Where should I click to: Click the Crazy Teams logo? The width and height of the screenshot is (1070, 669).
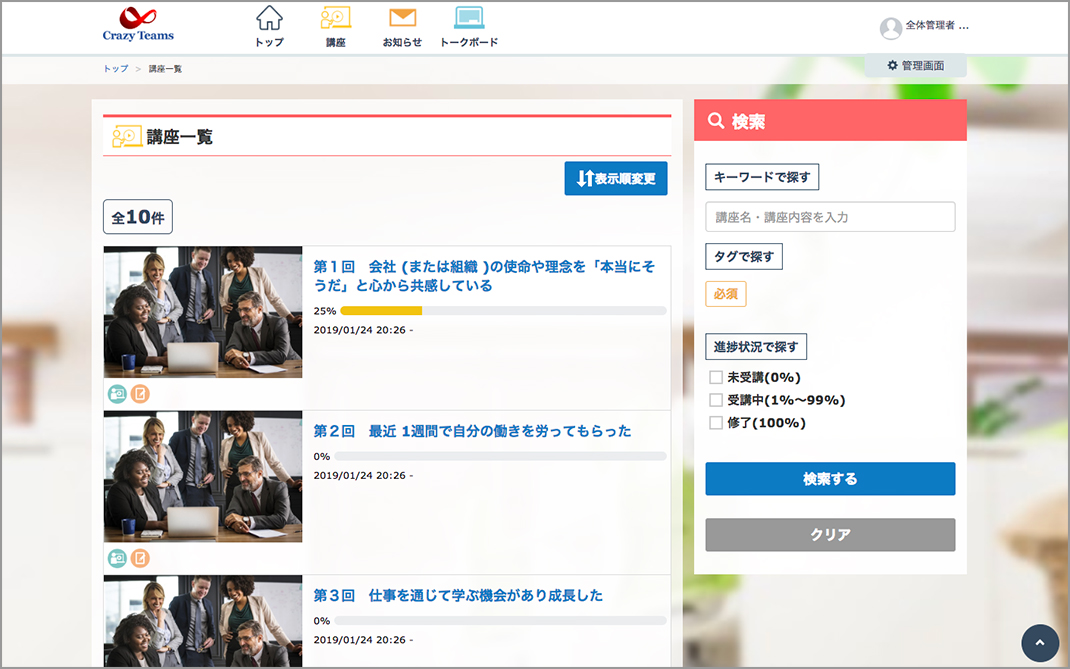[138, 25]
